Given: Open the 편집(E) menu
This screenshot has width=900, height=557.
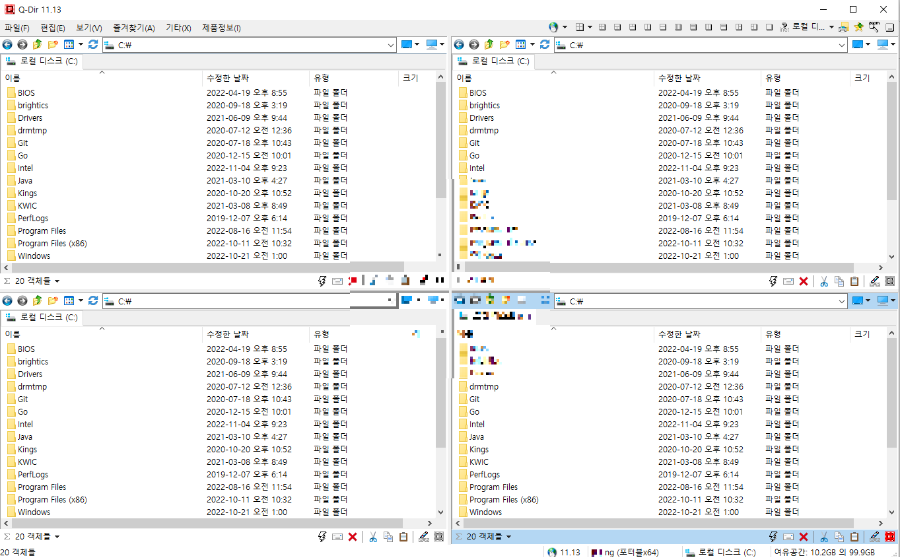Looking at the screenshot, I should tap(53, 28).
